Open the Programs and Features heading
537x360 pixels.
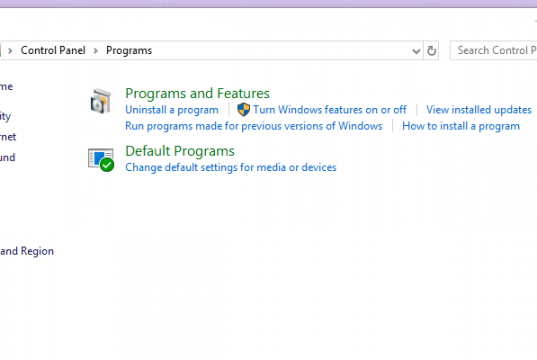click(197, 93)
